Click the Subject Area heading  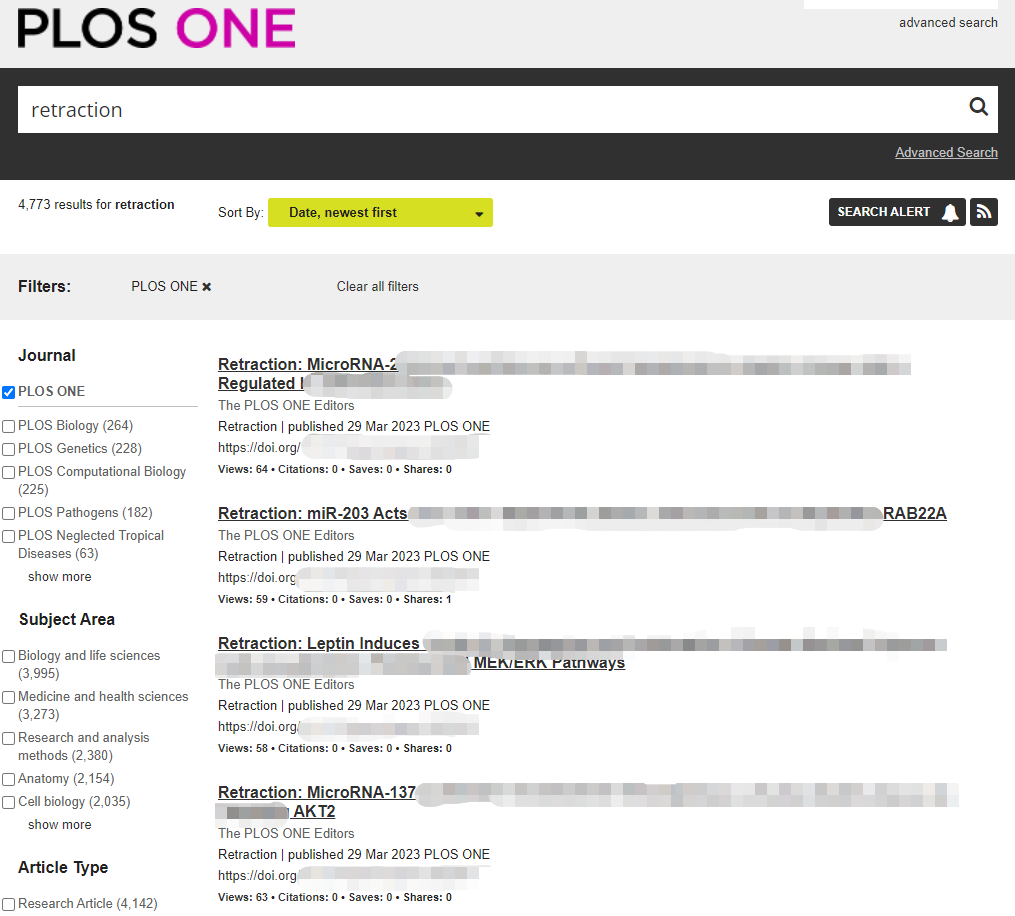[x=67, y=620]
